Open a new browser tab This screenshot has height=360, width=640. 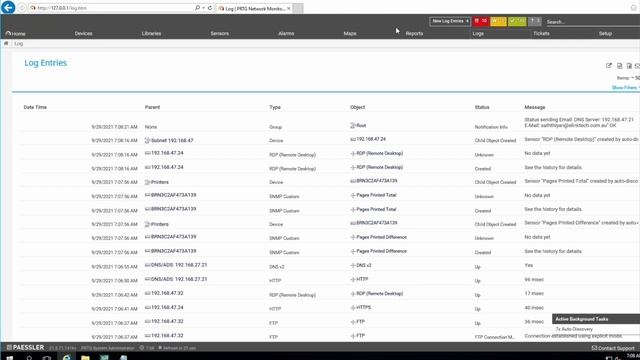pos(298,8)
